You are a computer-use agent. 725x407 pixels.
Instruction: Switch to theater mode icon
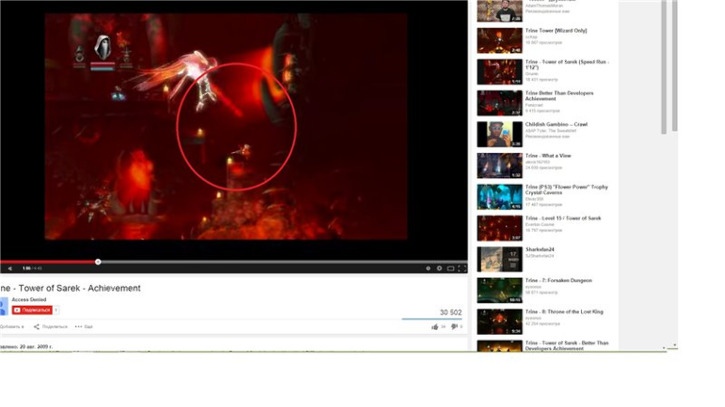point(450,268)
